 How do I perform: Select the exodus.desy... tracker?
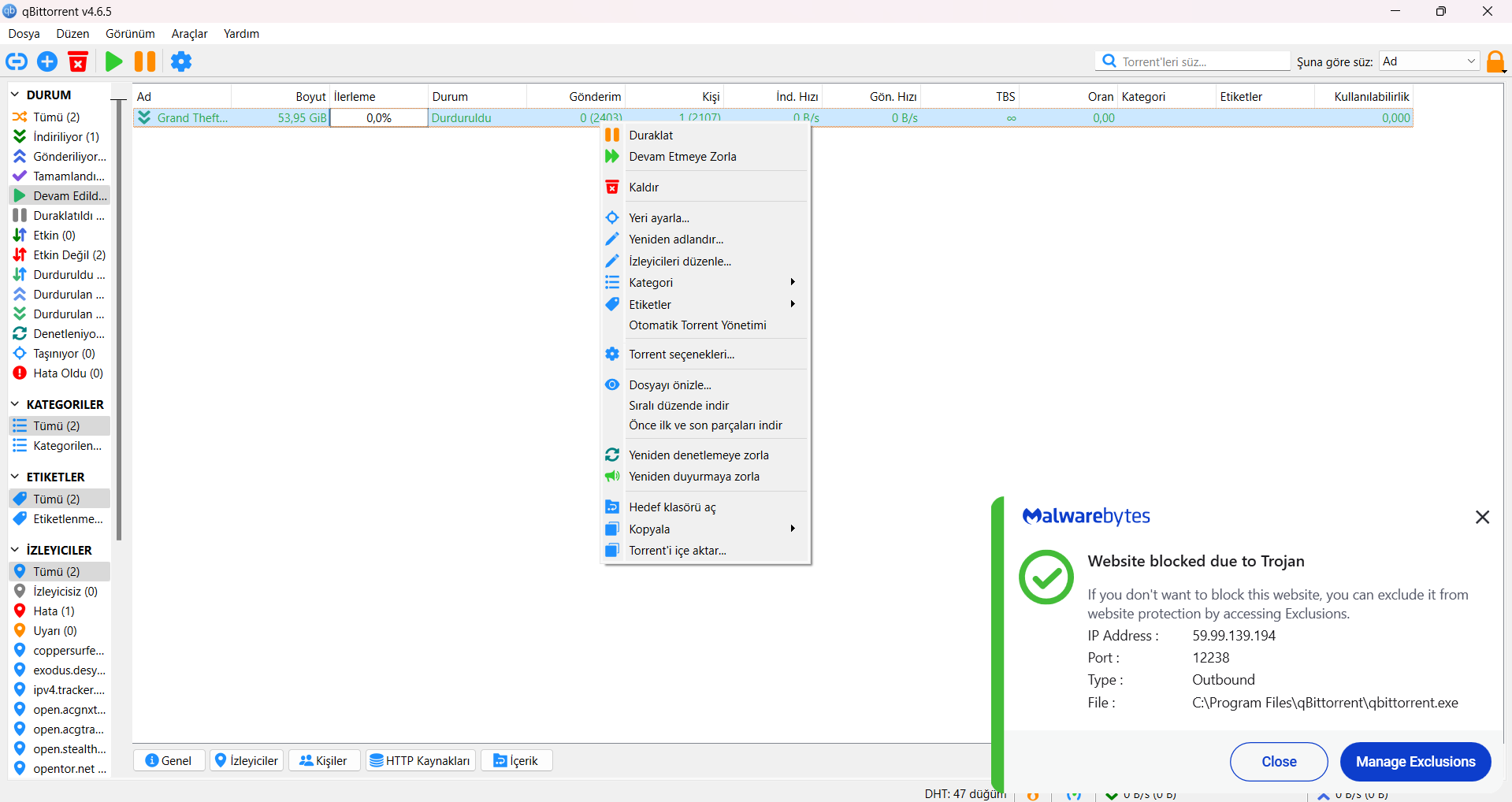coord(59,670)
